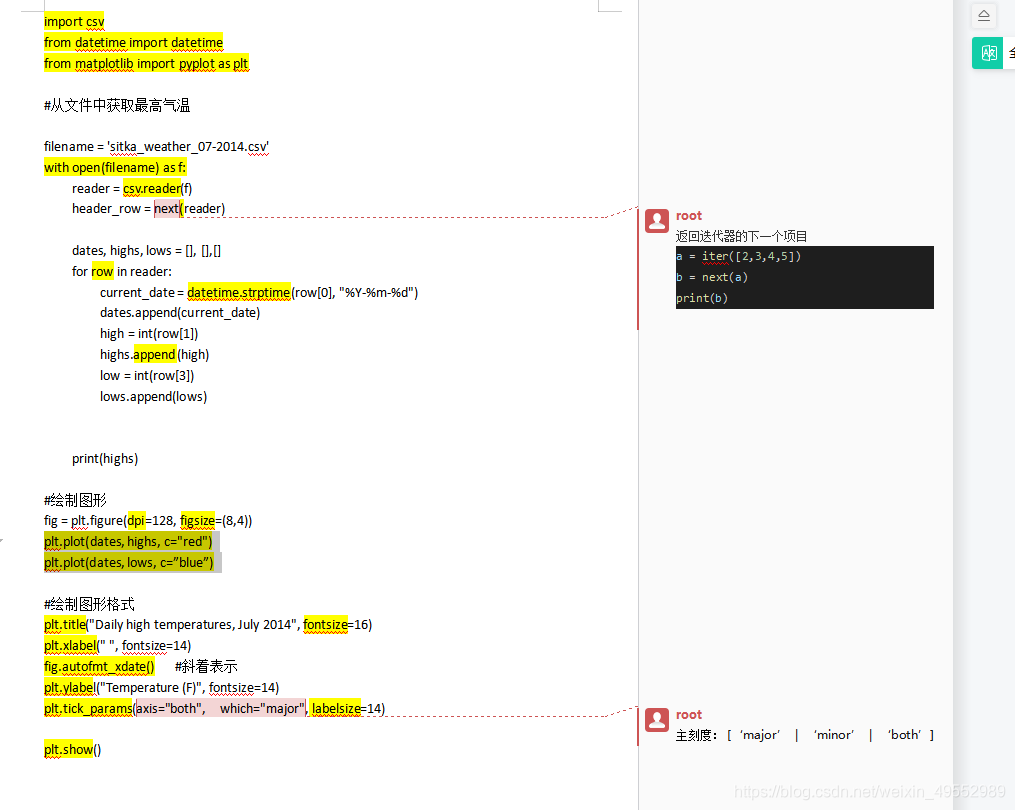1015x810 pixels.
Task: Click root avatar on the tick_params comment
Action: tap(656, 719)
